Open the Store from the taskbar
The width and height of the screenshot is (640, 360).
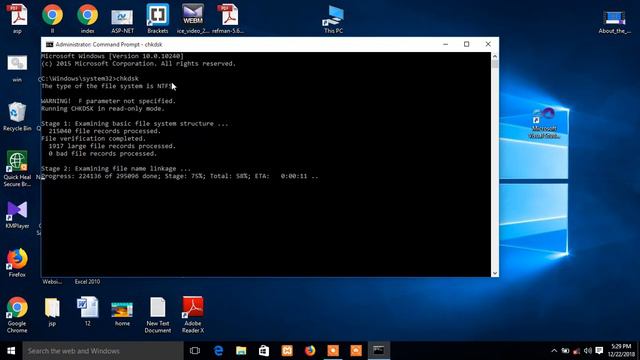(x=264, y=351)
